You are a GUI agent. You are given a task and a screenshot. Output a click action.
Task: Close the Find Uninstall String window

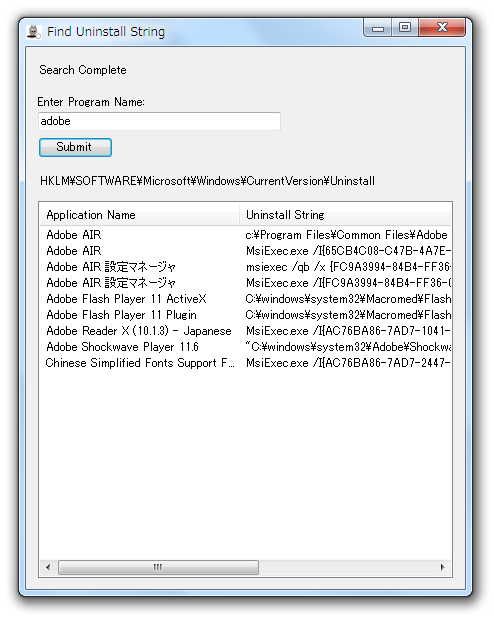pos(442,28)
